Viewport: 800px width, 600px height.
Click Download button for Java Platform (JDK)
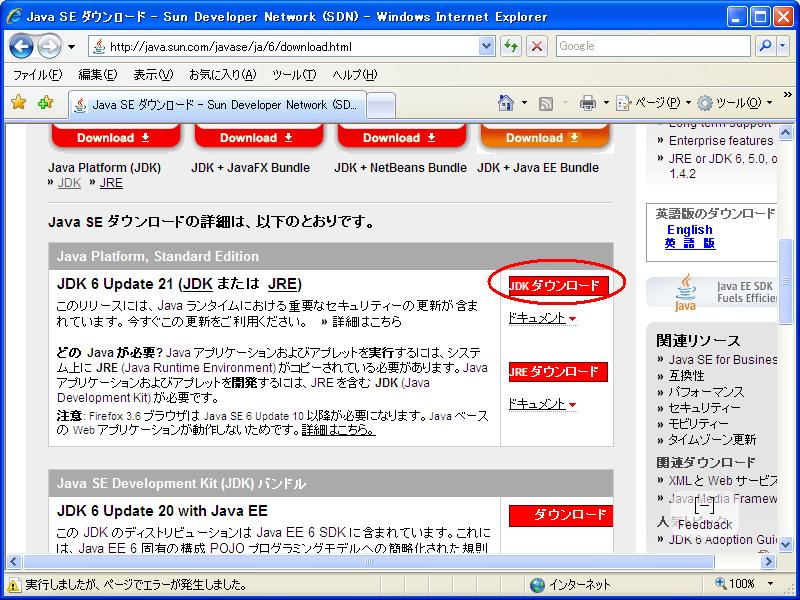coord(116,136)
